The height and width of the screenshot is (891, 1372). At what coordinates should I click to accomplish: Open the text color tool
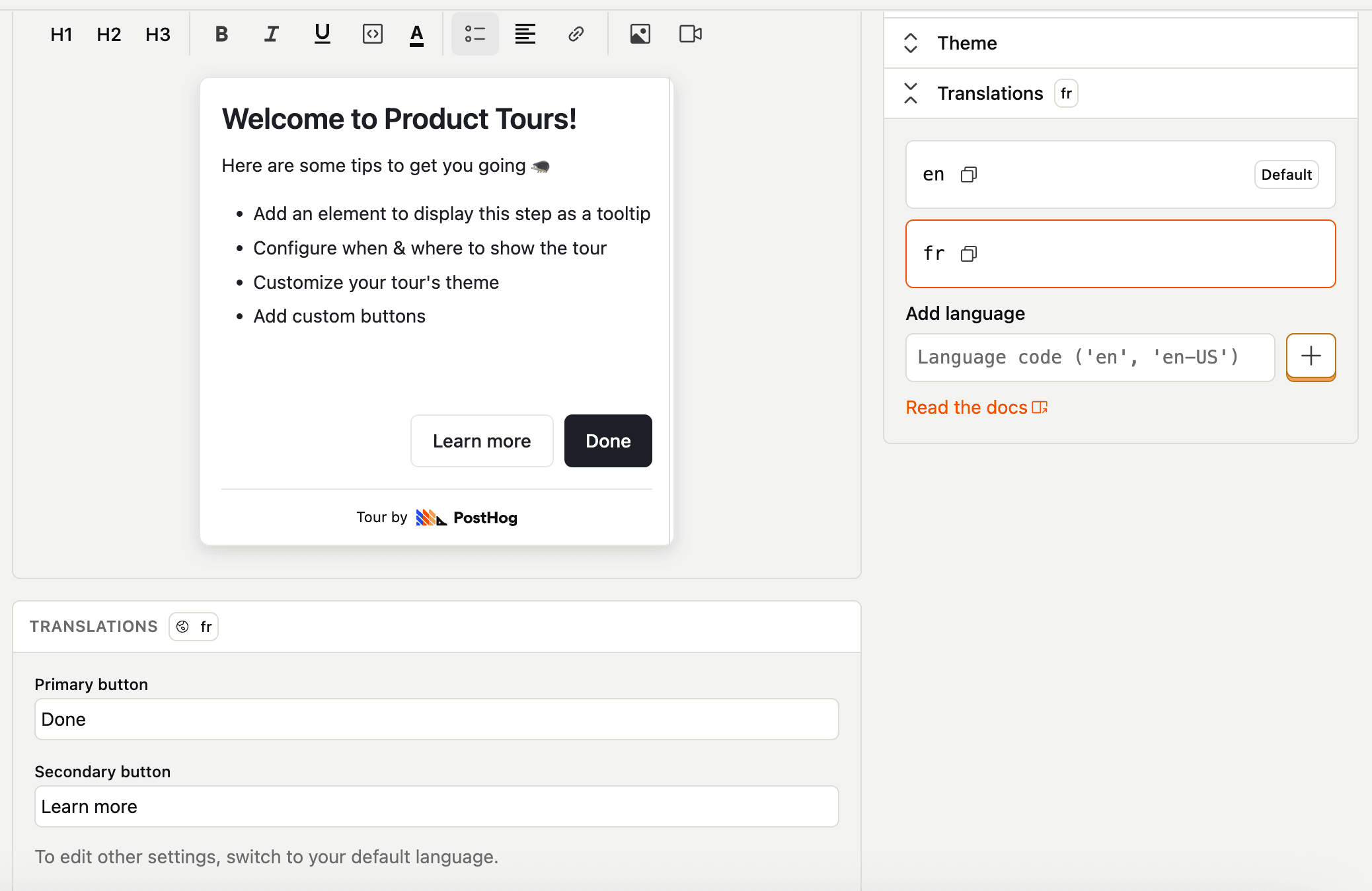click(416, 34)
